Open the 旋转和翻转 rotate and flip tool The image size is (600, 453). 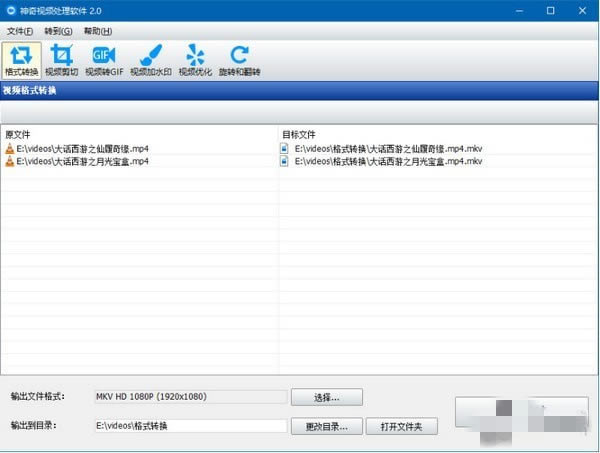tap(240, 60)
